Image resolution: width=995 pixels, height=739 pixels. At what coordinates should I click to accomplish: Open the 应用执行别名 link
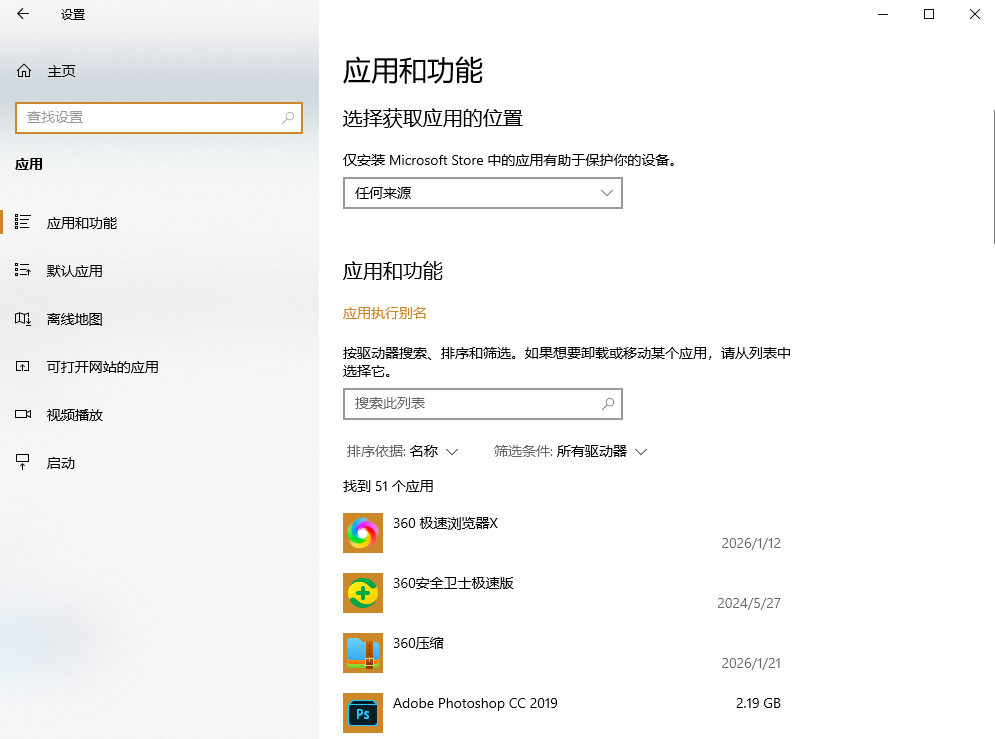(x=384, y=313)
